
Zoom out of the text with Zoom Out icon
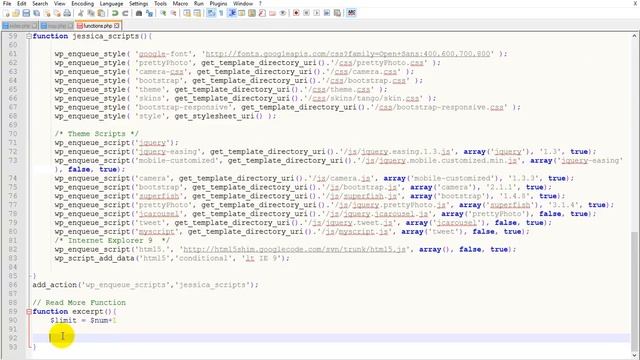(173, 13)
